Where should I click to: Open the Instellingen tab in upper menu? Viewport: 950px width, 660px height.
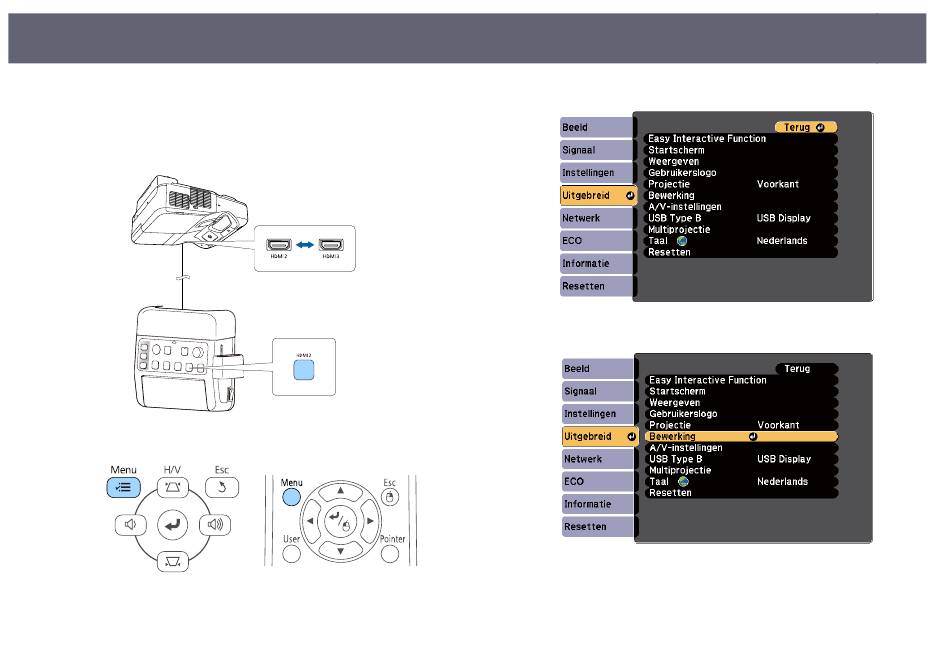click(x=596, y=173)
